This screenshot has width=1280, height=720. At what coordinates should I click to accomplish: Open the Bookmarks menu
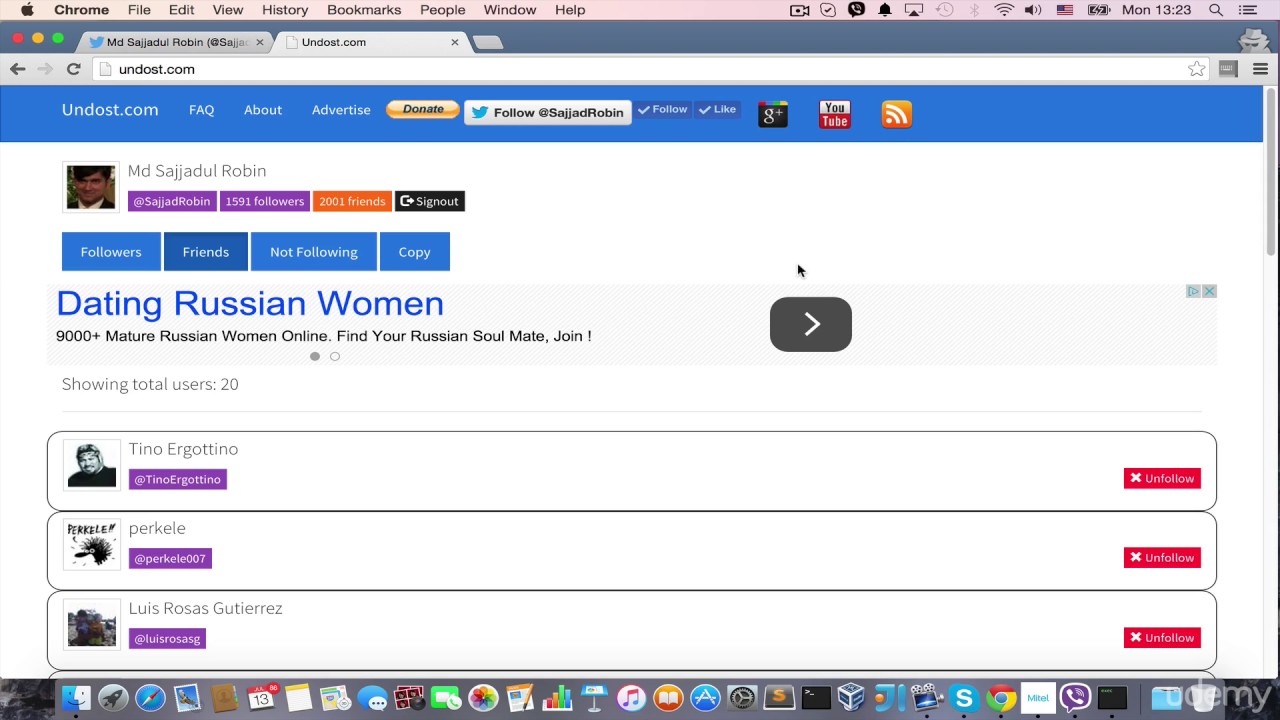pyautogui.click(x=364, y=10)
